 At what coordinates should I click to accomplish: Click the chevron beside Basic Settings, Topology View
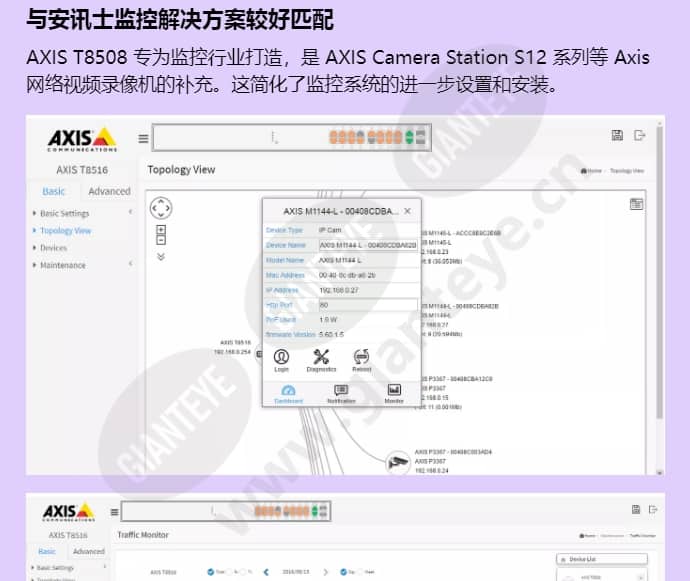[130, 212]
